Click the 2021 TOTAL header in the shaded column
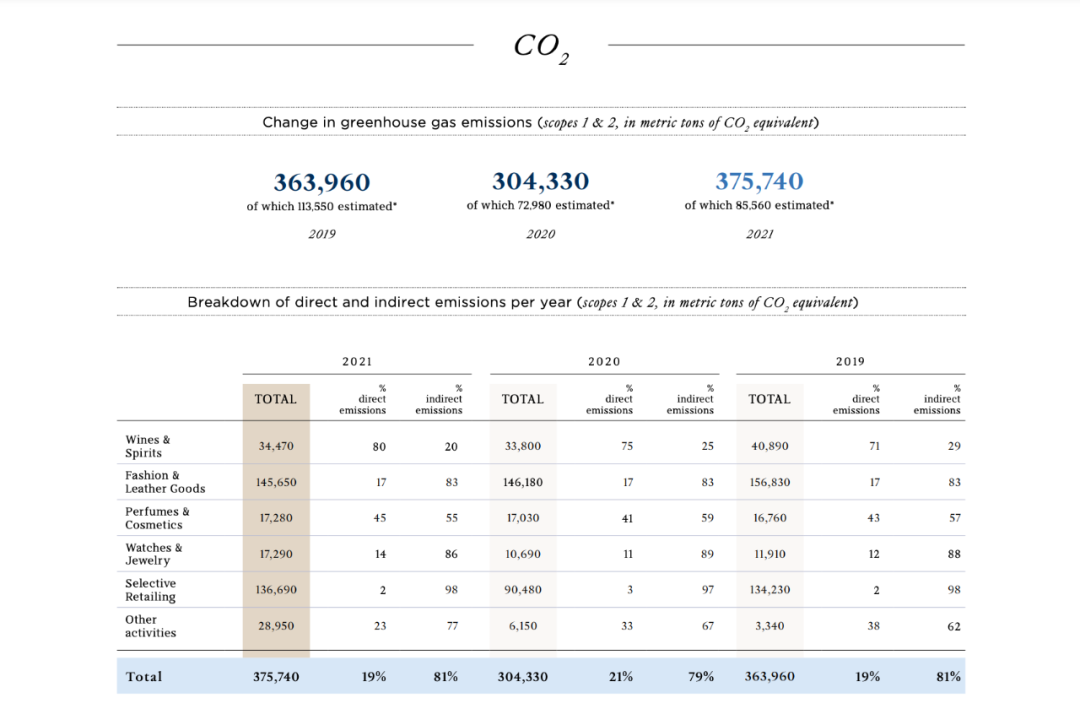Viewport: 1080px width, 714px height. click(276, 399)
